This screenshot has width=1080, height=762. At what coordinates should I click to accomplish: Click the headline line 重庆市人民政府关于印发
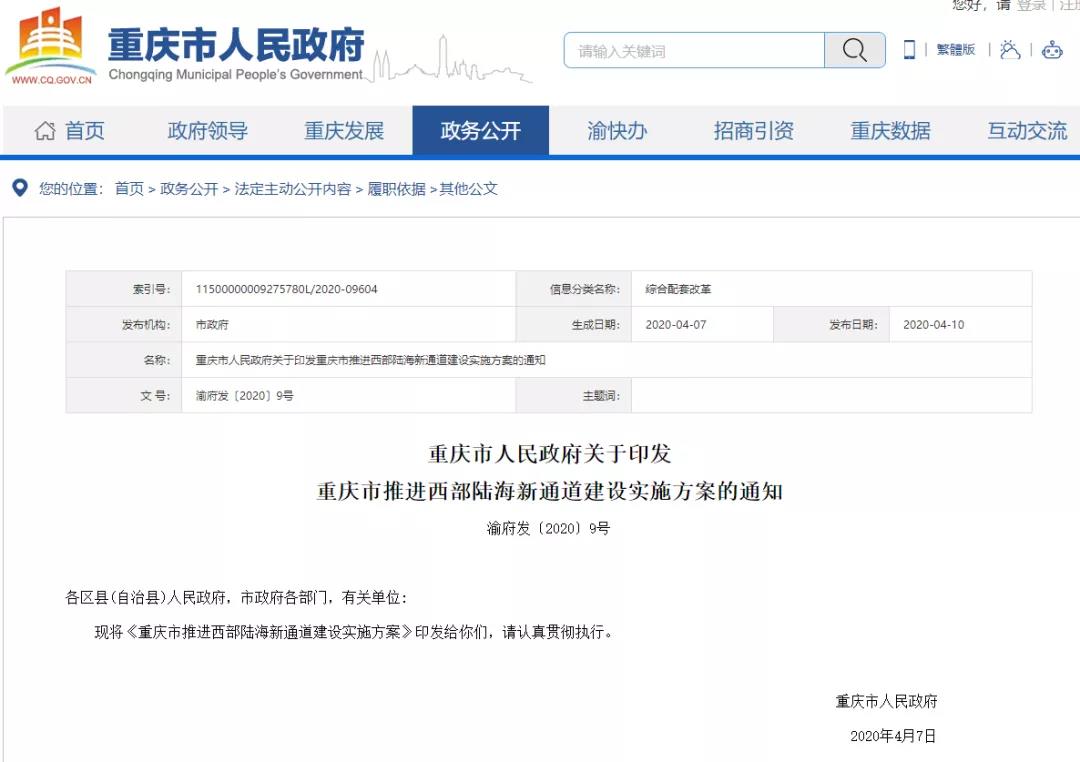(550, 454)
